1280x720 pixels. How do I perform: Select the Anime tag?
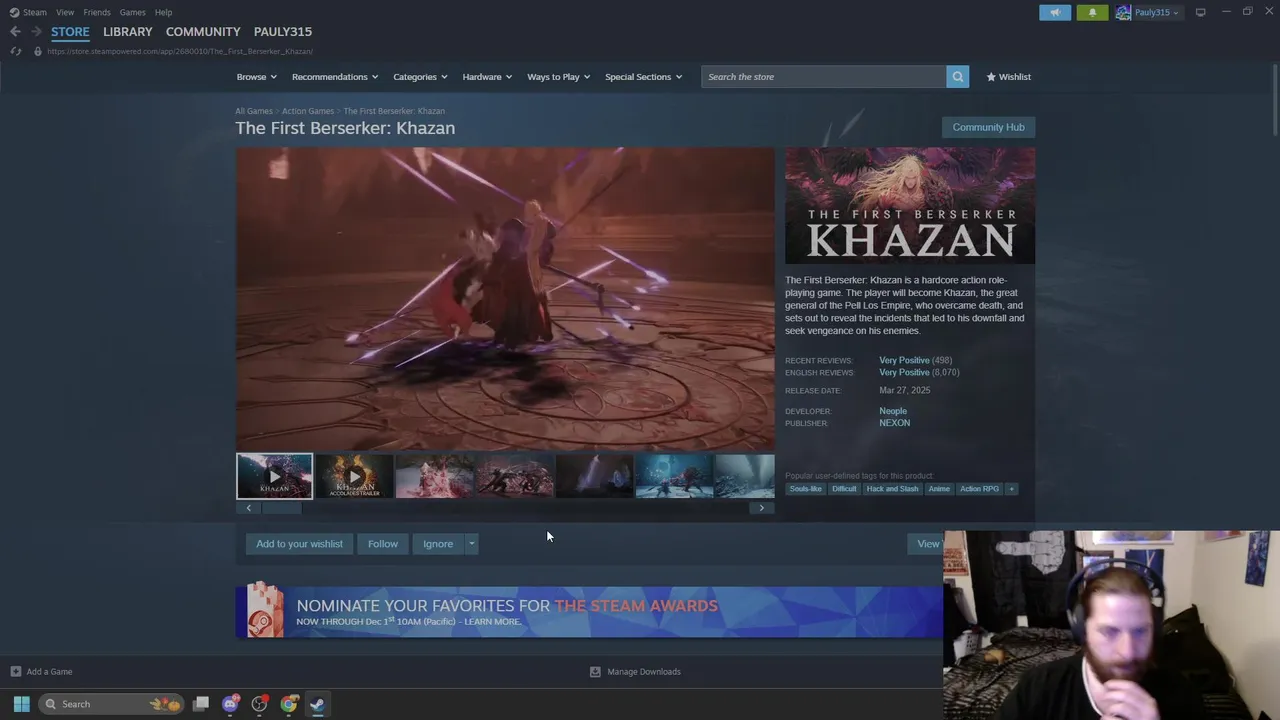939,489
